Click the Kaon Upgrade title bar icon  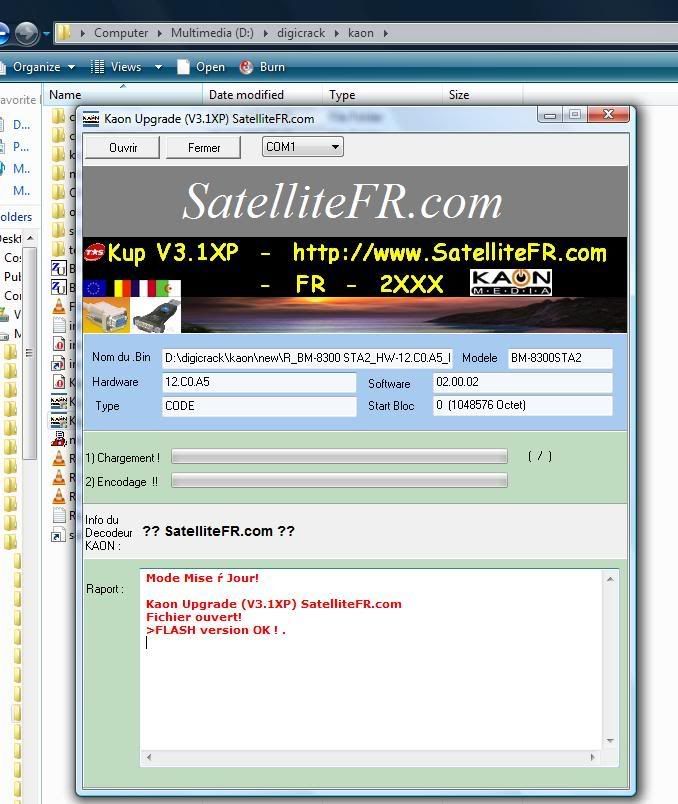(91, 118)
